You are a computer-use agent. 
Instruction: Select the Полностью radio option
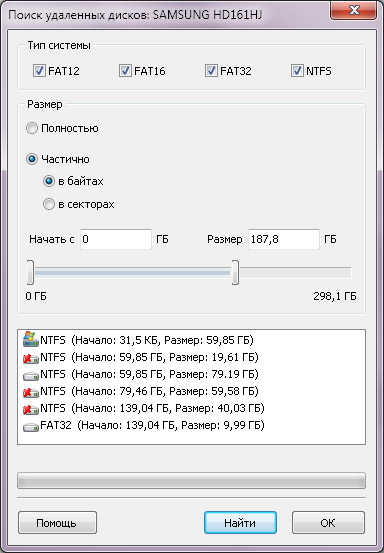coord(32,128)
